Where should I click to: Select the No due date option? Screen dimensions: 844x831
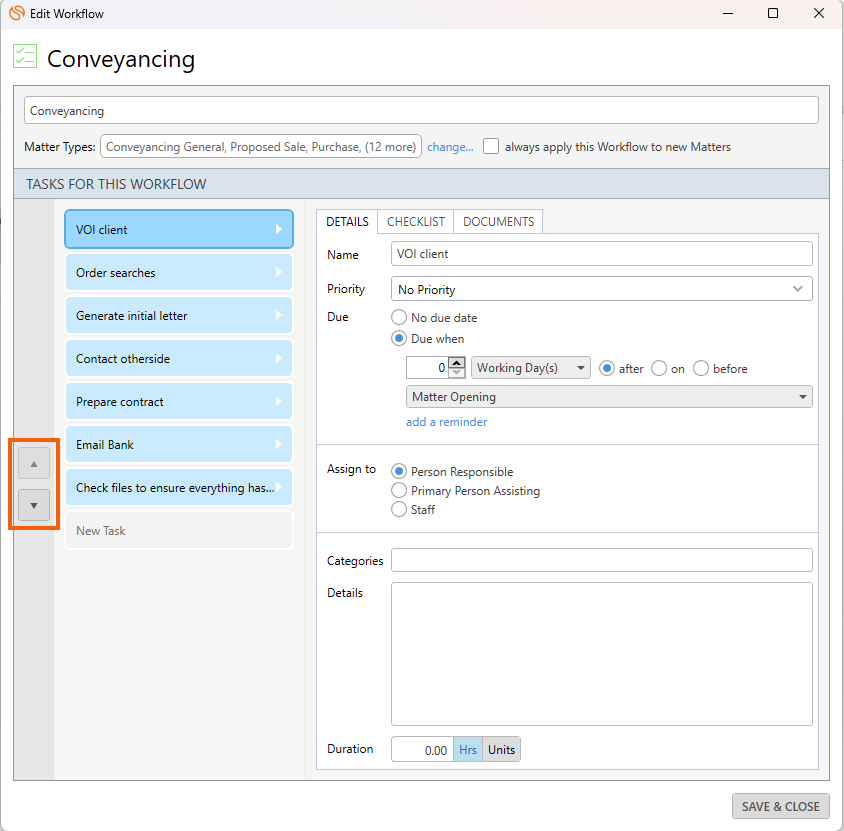tap(399, 318)
